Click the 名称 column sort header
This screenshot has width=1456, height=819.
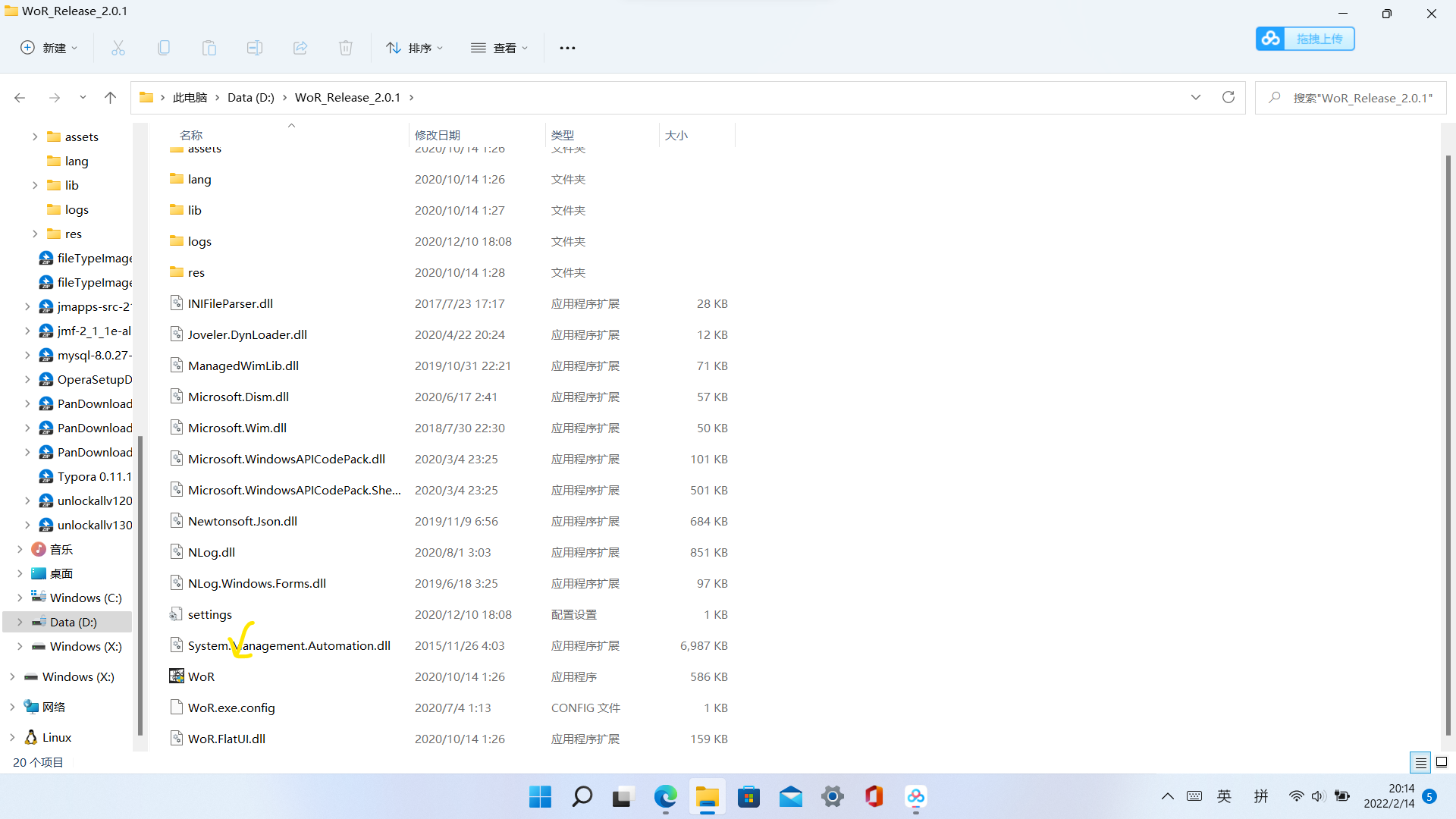(190, 135)
